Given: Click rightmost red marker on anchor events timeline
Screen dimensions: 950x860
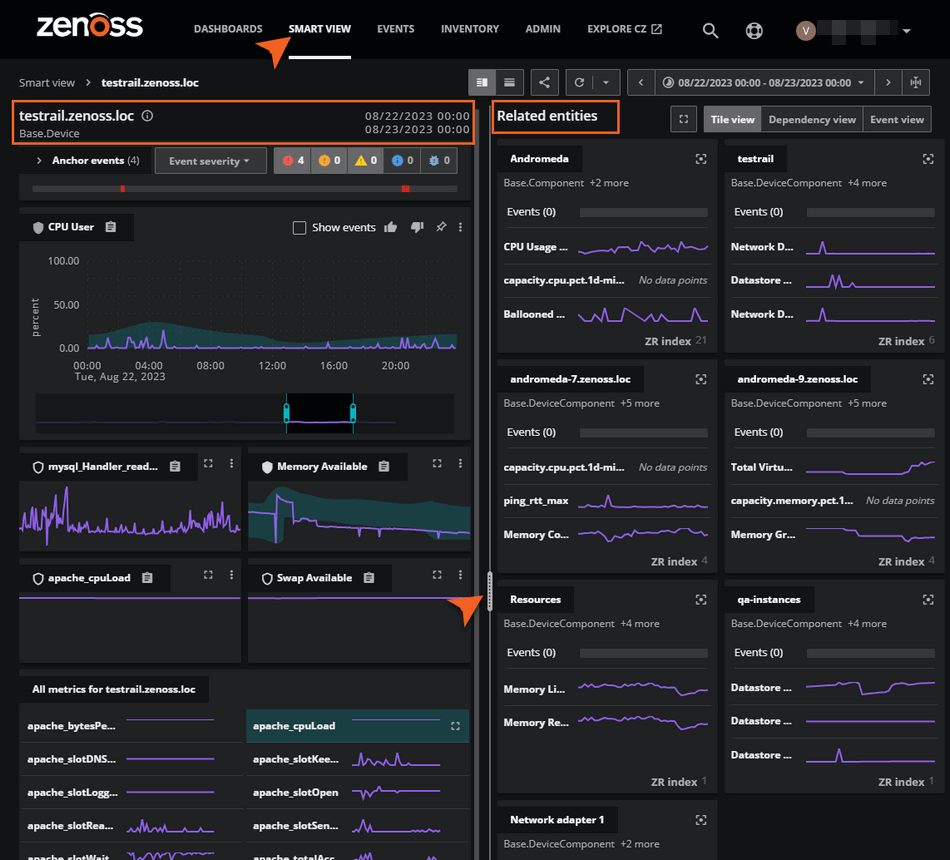Looking at the screenshot, I should coord(405,189).
